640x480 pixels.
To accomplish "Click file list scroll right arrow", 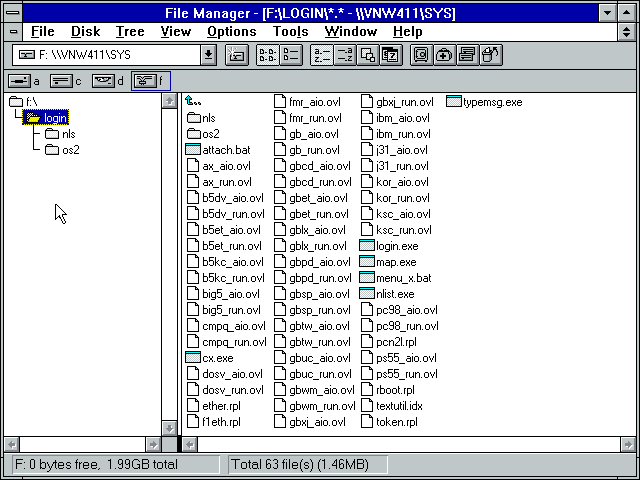I will click(x=627, y=444).
